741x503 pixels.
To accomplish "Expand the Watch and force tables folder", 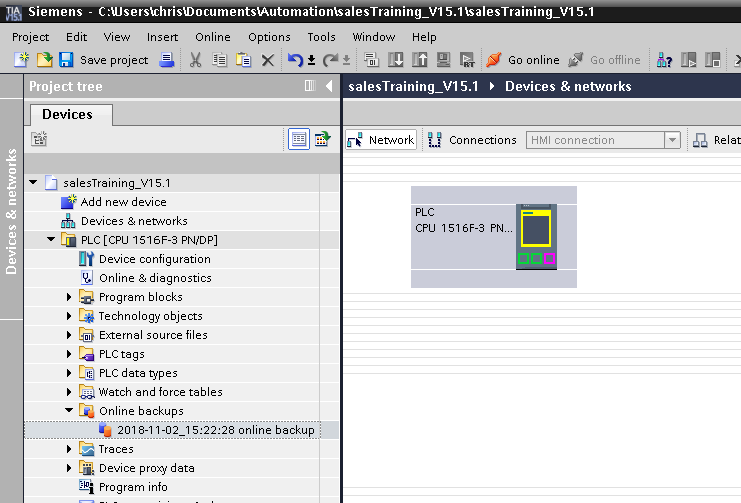I will [69, 392].
